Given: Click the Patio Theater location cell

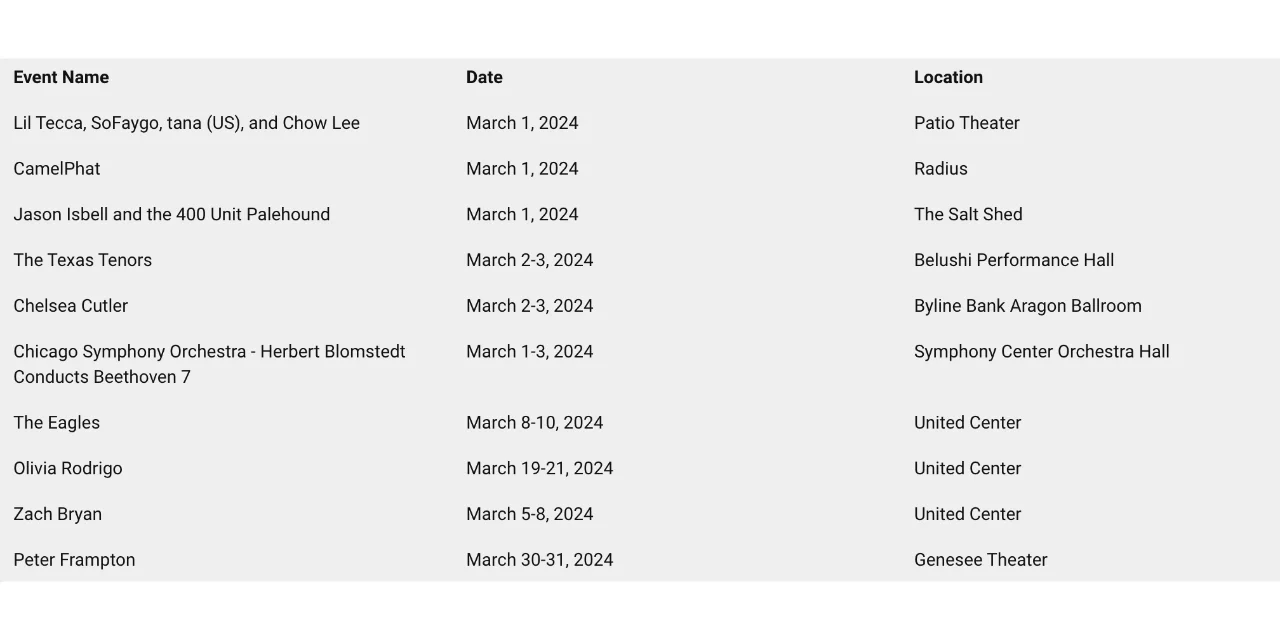Looking at the screenshot, I should pyautogui.click(x=967, y=123).
